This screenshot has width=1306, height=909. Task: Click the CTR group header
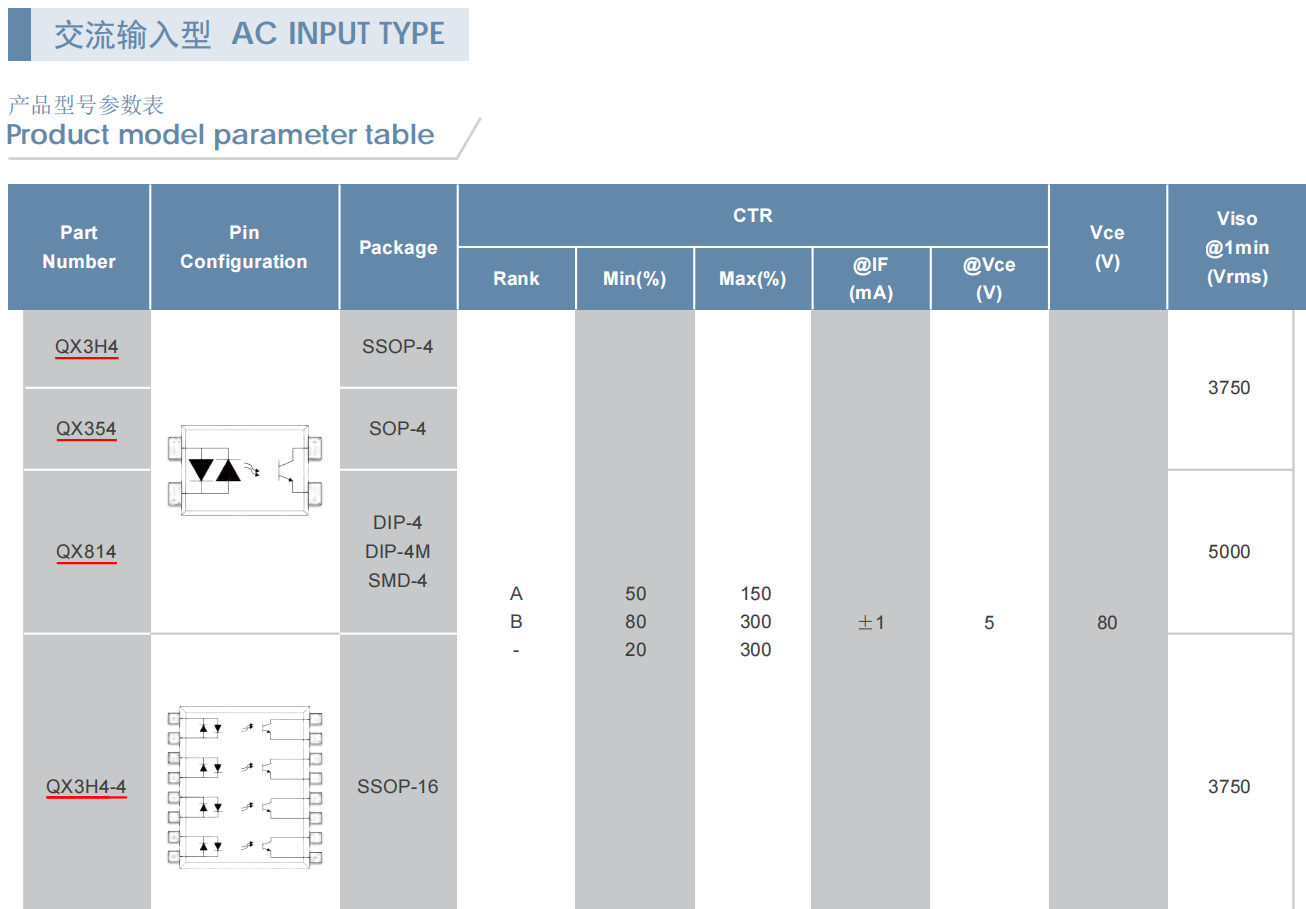(753, 215)
